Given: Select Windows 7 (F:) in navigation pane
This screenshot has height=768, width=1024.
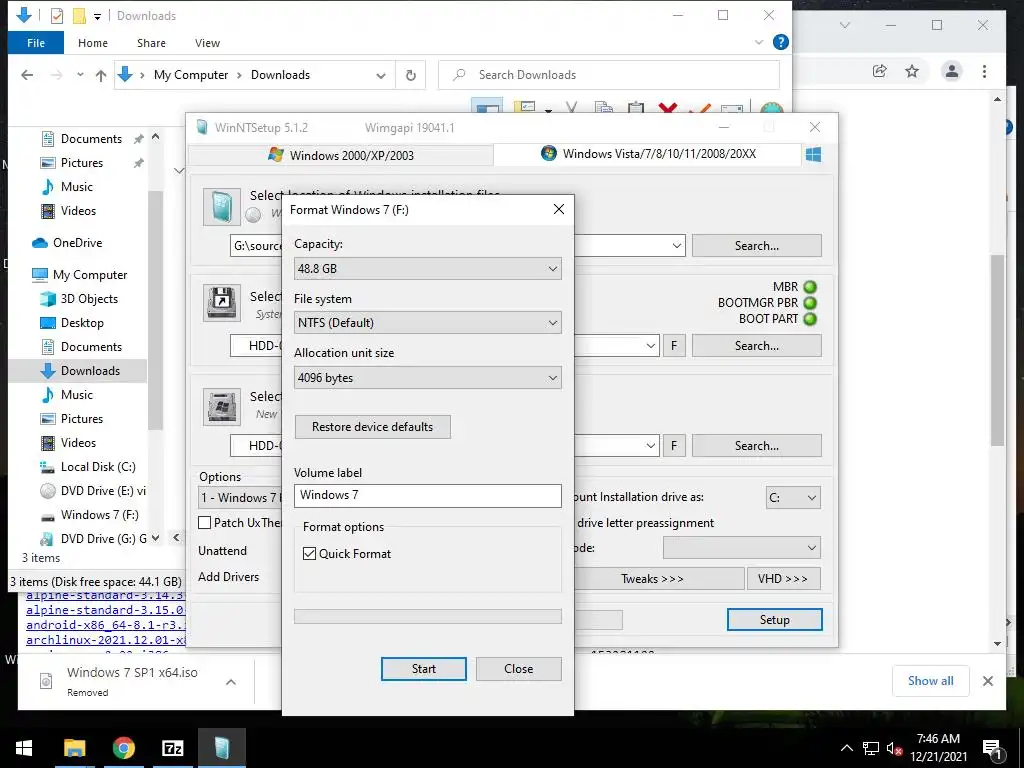Looking at the screenshot, I should coord(99,515).
